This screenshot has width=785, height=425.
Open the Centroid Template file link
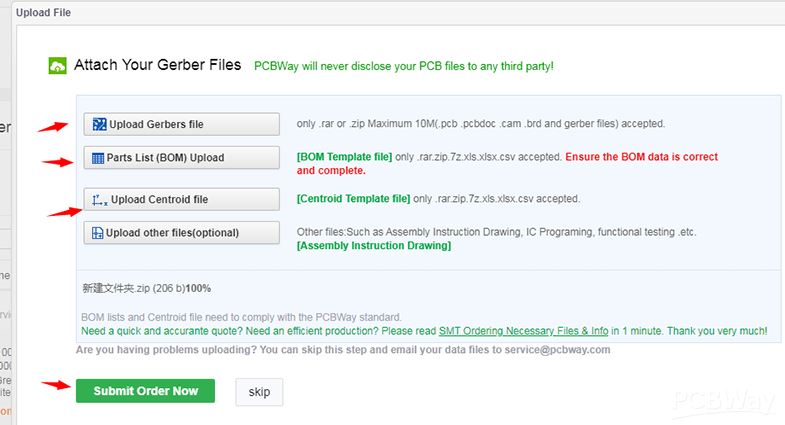pos(353,199)
